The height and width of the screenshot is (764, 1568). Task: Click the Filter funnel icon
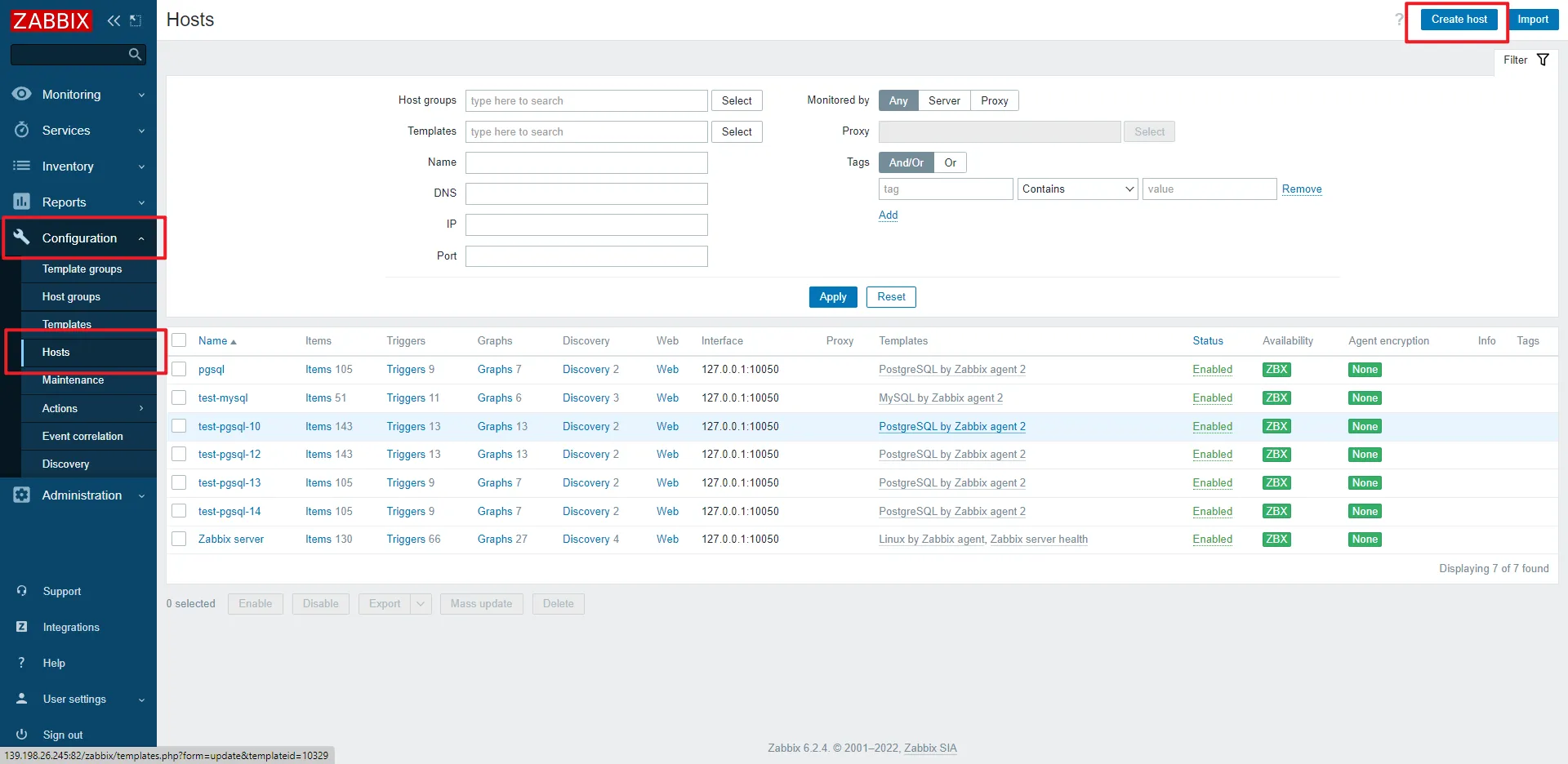[x=1543, y=60]
